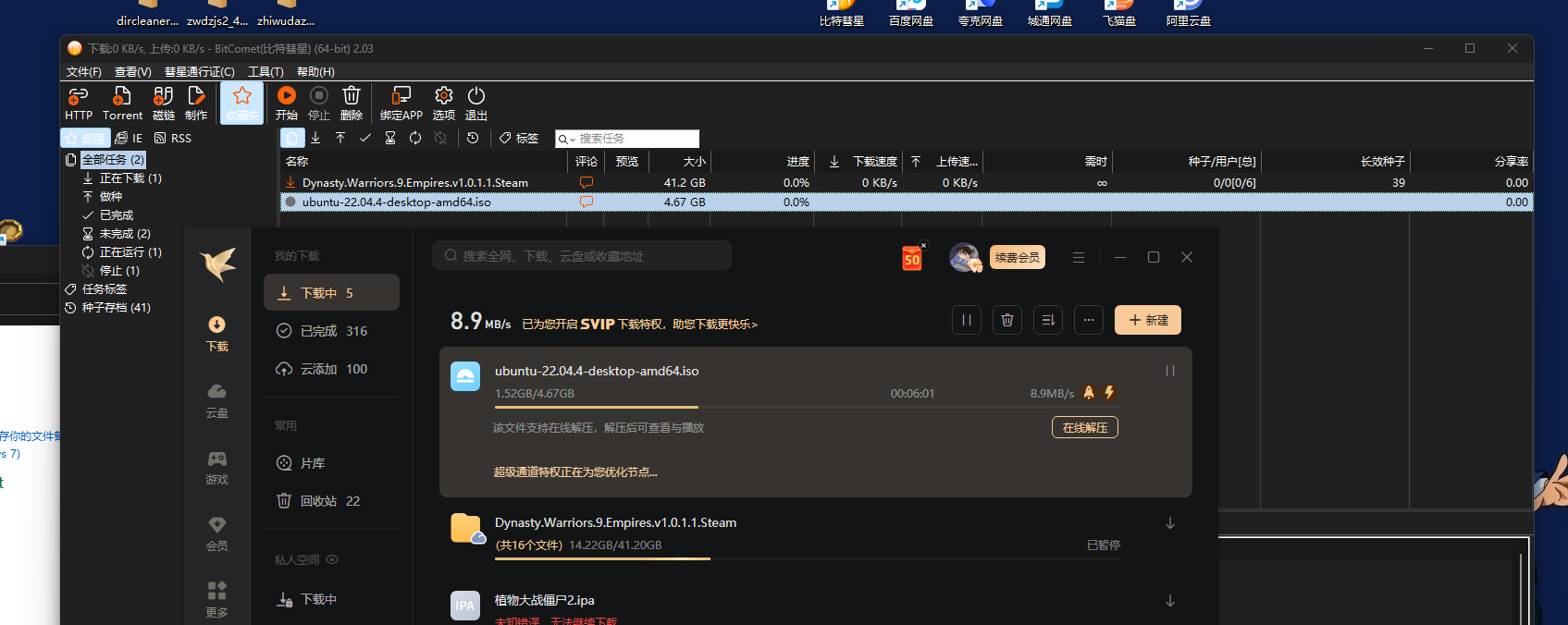Resume the Dynasty.Warriors.9.Empires download arrow

point(1169,523)
